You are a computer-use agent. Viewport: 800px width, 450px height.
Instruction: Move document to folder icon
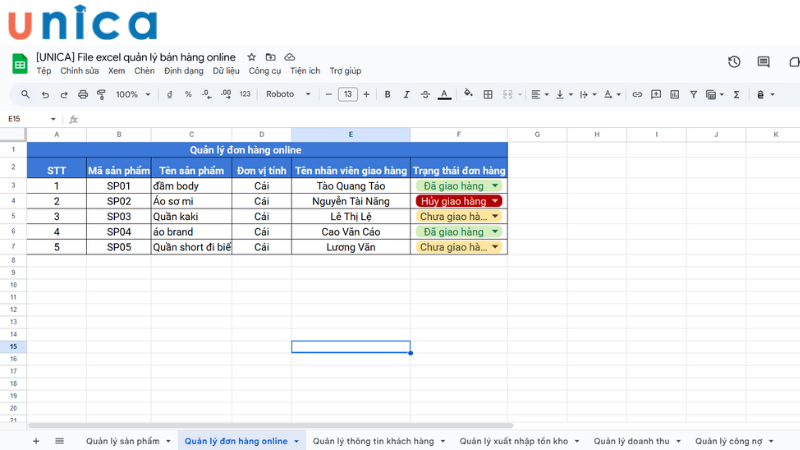coord(270,57)
